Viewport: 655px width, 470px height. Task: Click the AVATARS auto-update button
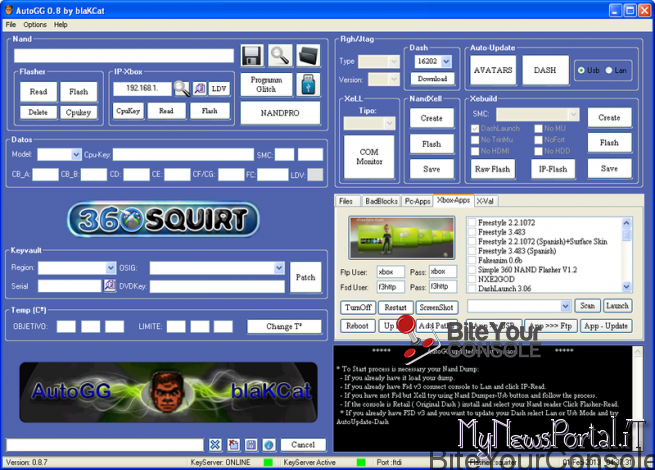(x=493, y=70)
